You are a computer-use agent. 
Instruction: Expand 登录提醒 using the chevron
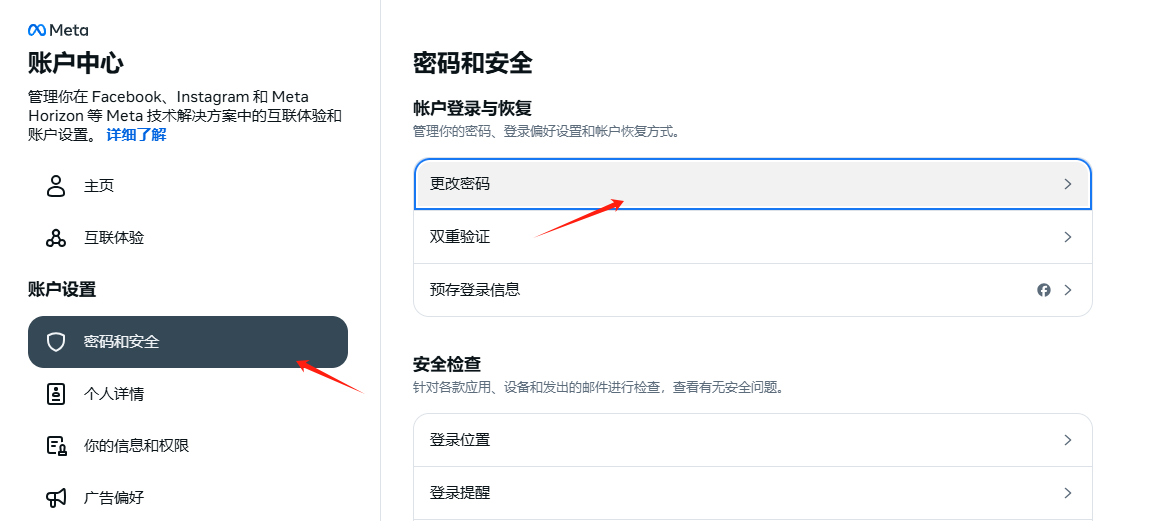pyautogui.click(x=1068, y=493)
